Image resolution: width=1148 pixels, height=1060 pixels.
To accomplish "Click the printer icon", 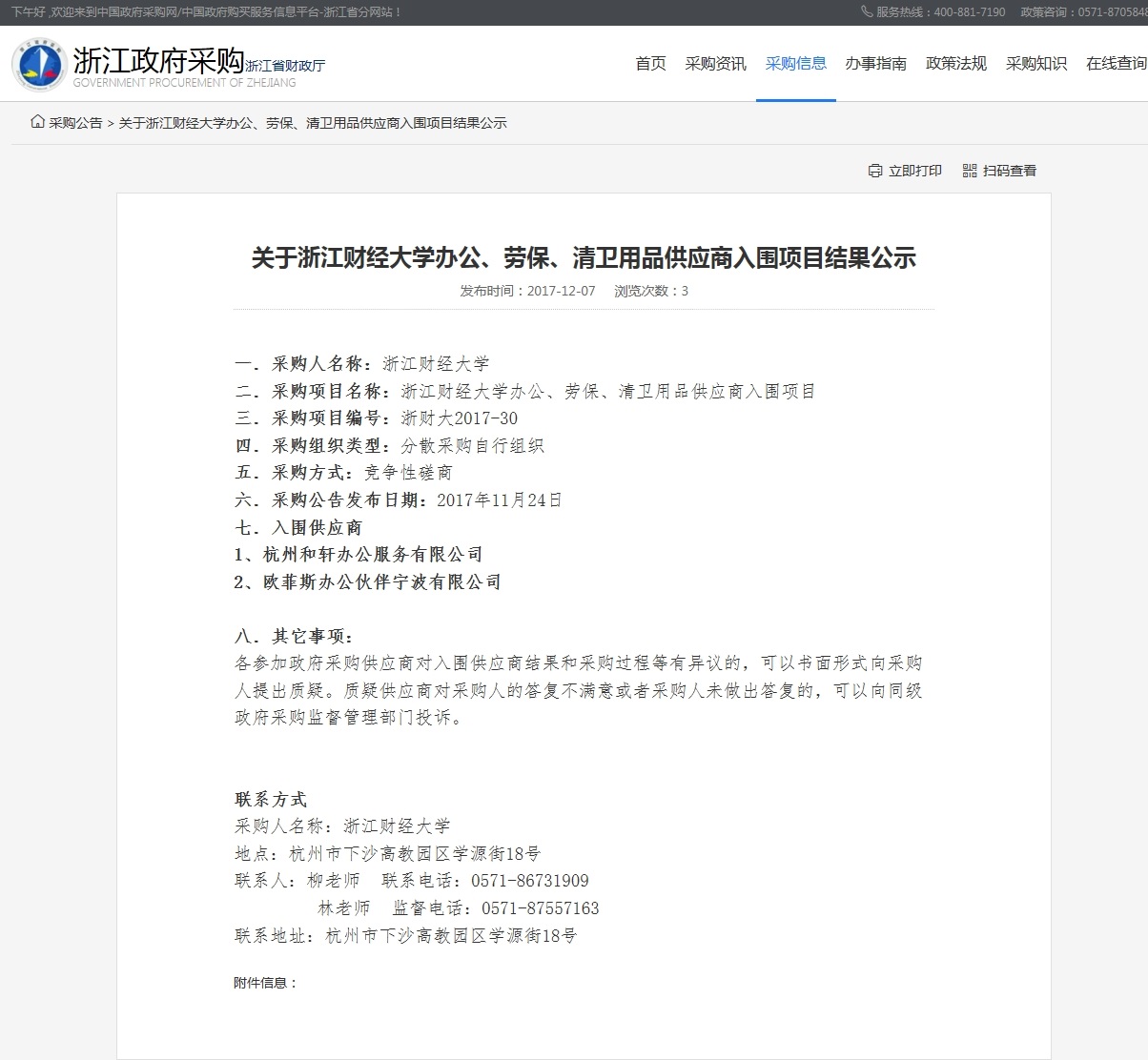I will click(x=875, y=171).
